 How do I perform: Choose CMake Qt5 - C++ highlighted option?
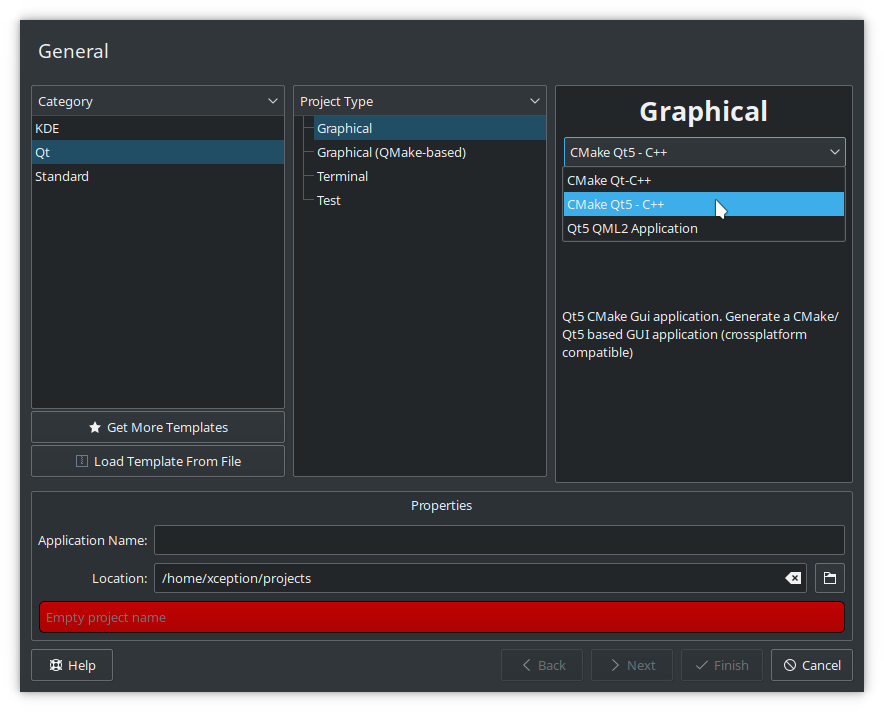(x=704, y=204)
